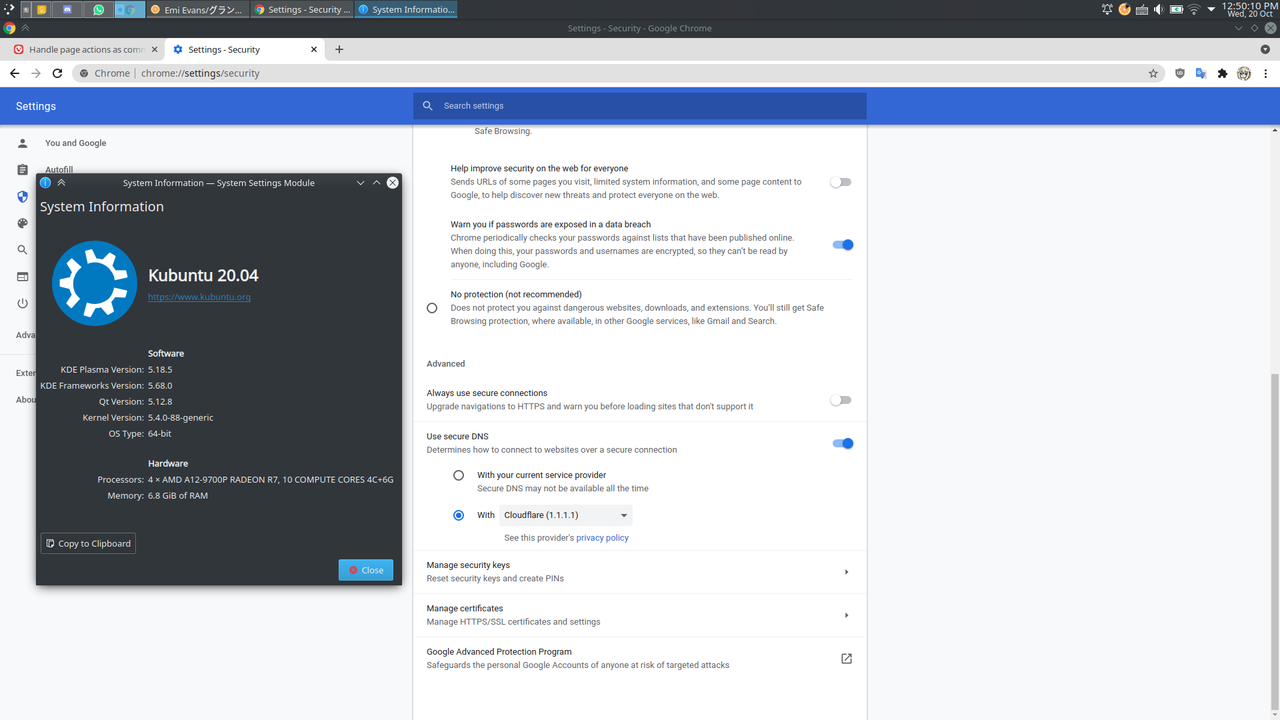This screenshot has width=1280, height=720.
Task: Select 'With your current service provider'
Action: coord(459,475)
